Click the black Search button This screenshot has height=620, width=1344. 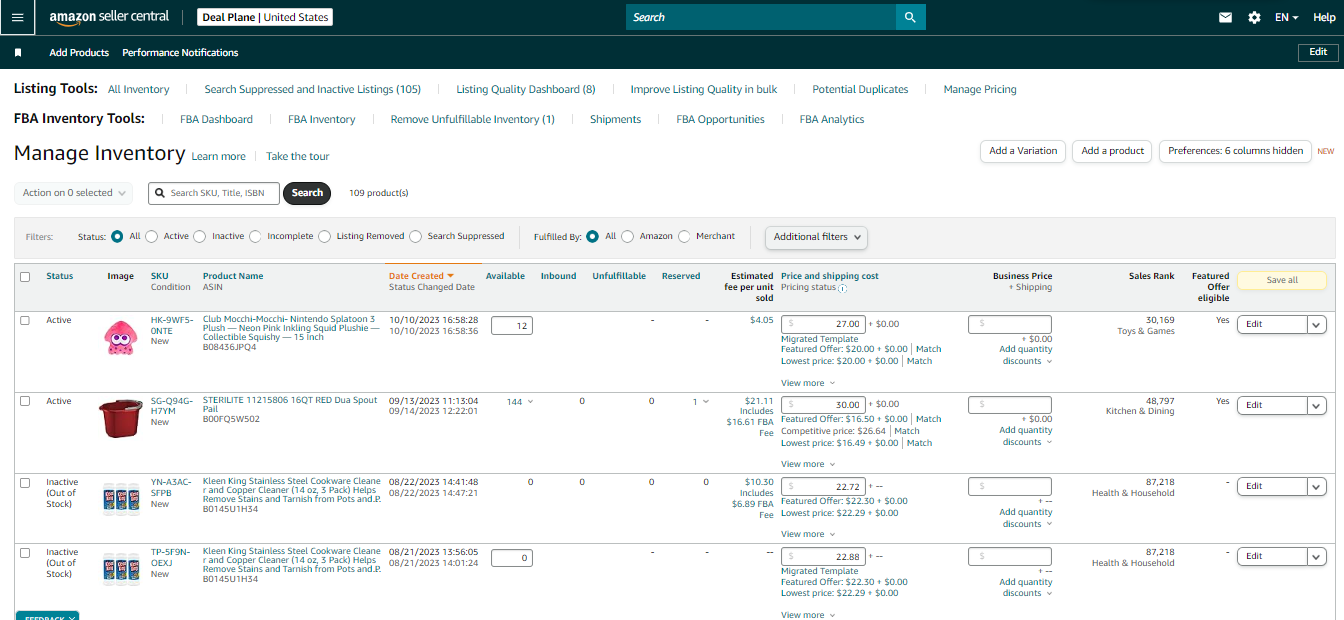[x=307, y=193]
